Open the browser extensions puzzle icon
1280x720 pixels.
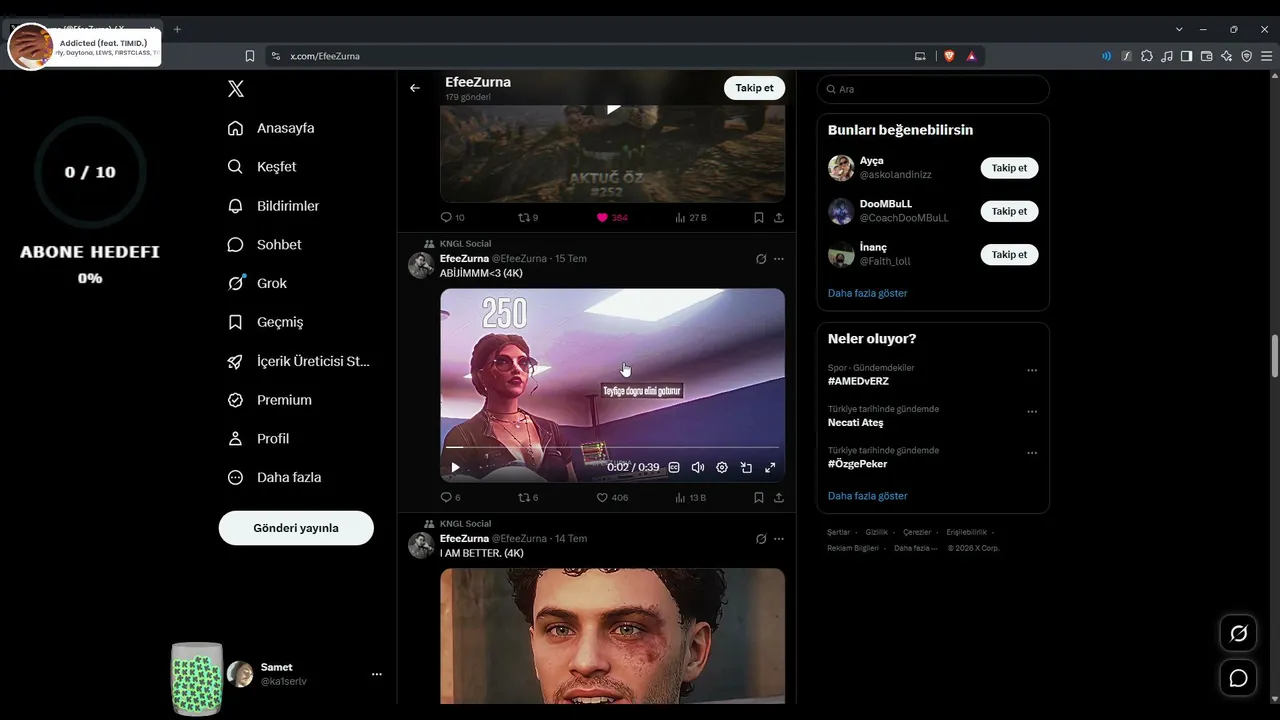(x=1146, y=56)
